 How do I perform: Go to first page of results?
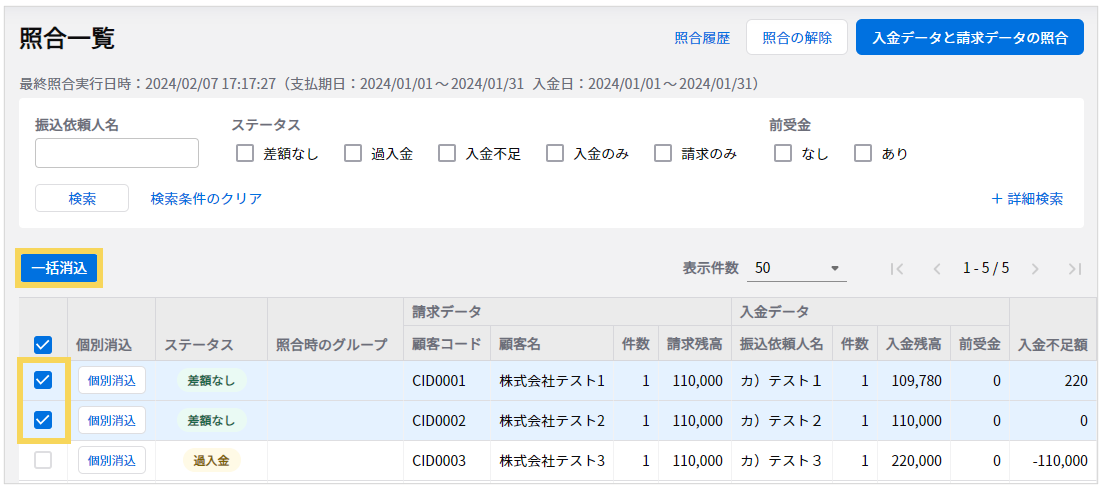coord(897,269)
